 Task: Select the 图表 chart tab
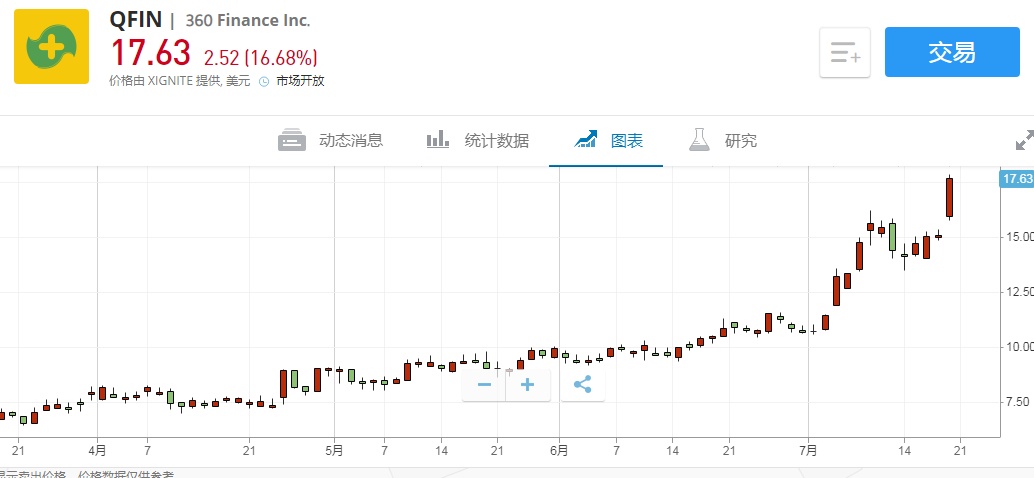click(608, 140)
